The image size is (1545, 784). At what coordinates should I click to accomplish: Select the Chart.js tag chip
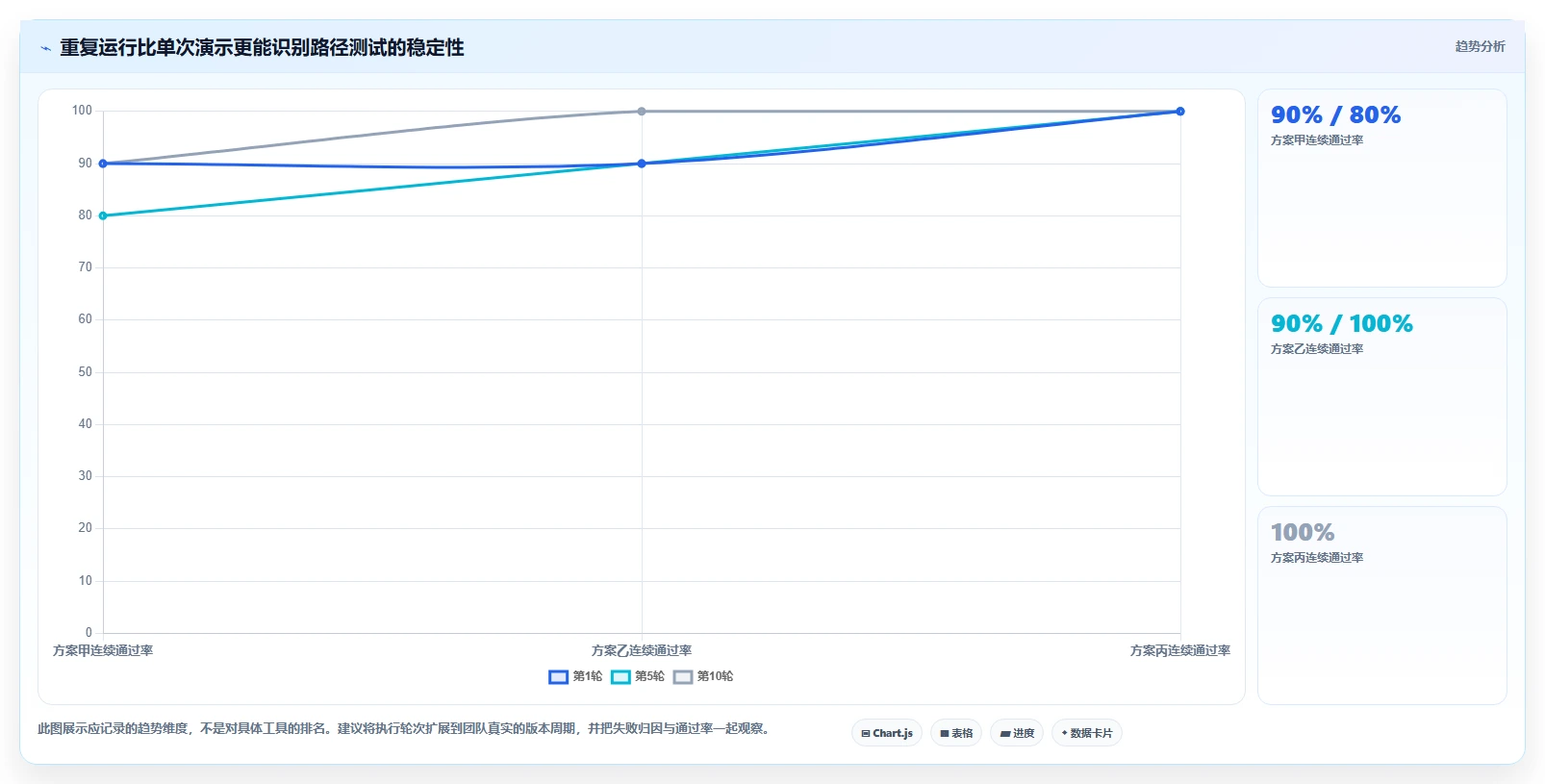[887, 733]
